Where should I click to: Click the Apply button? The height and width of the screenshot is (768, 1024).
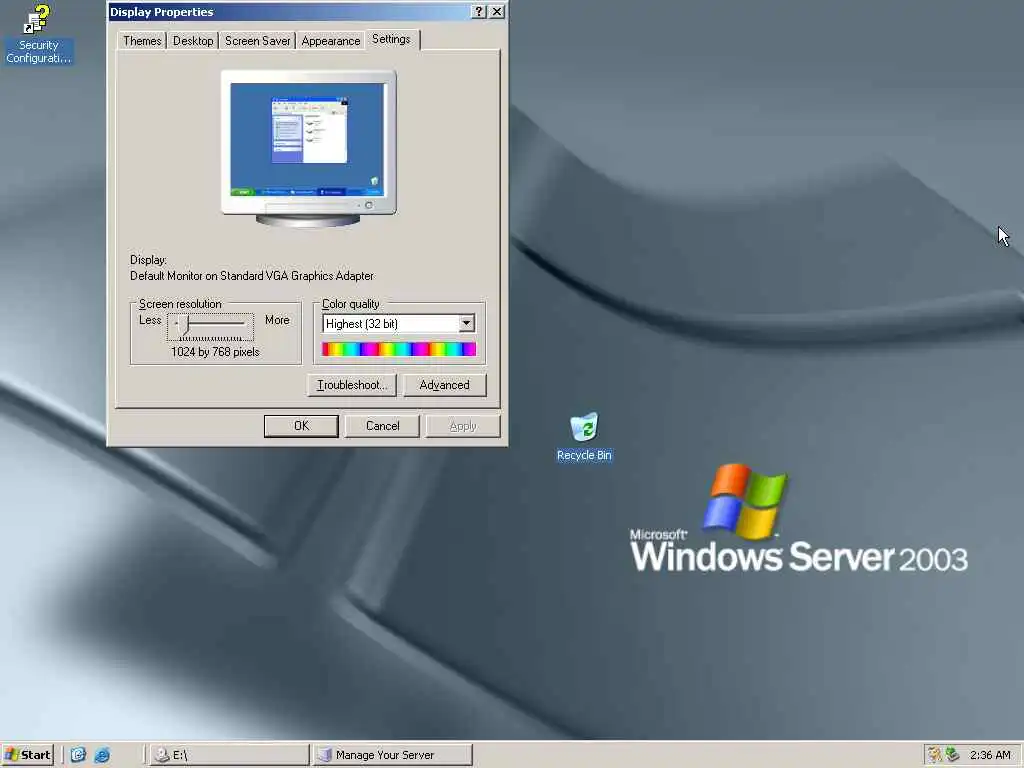pos(463,426)
